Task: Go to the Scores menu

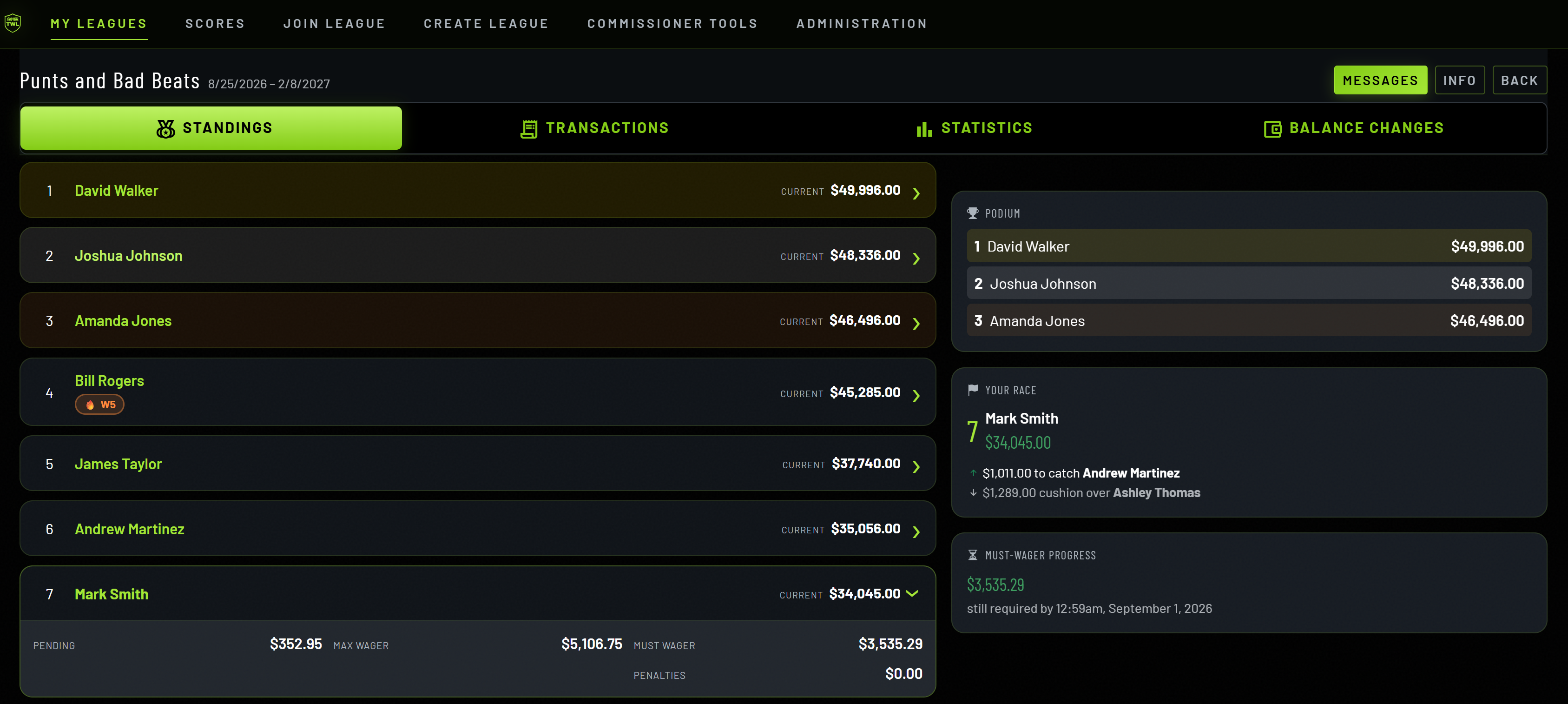Action: coord(216,24)
